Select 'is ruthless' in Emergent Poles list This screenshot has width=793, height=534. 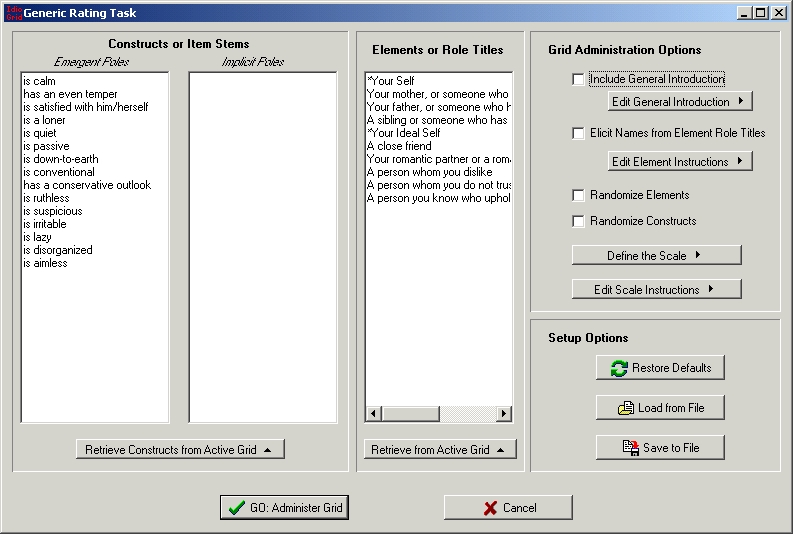pyautogui.click(x=46, y=198)
